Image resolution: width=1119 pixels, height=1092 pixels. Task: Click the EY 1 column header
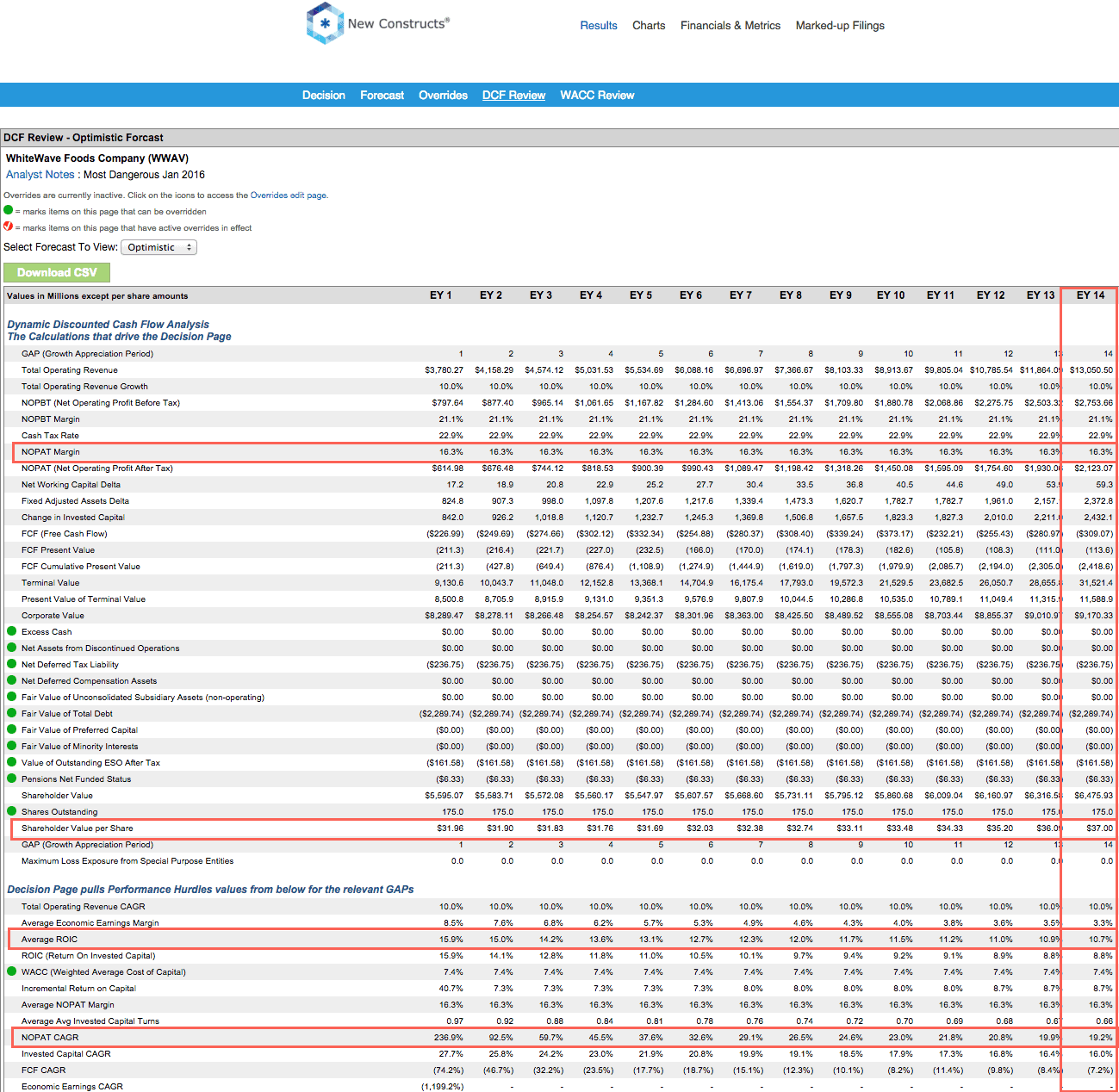click(x=441, y=295)
